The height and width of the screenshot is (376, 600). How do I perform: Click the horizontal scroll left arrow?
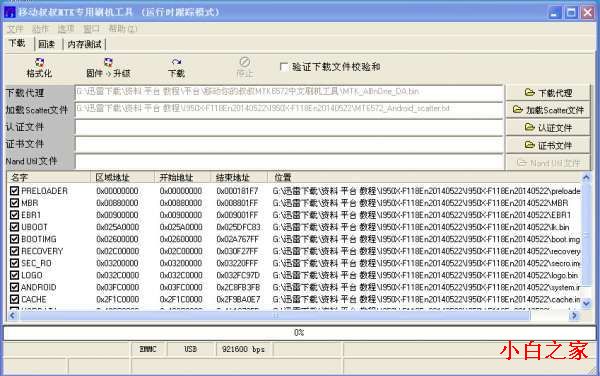point(12,316)
